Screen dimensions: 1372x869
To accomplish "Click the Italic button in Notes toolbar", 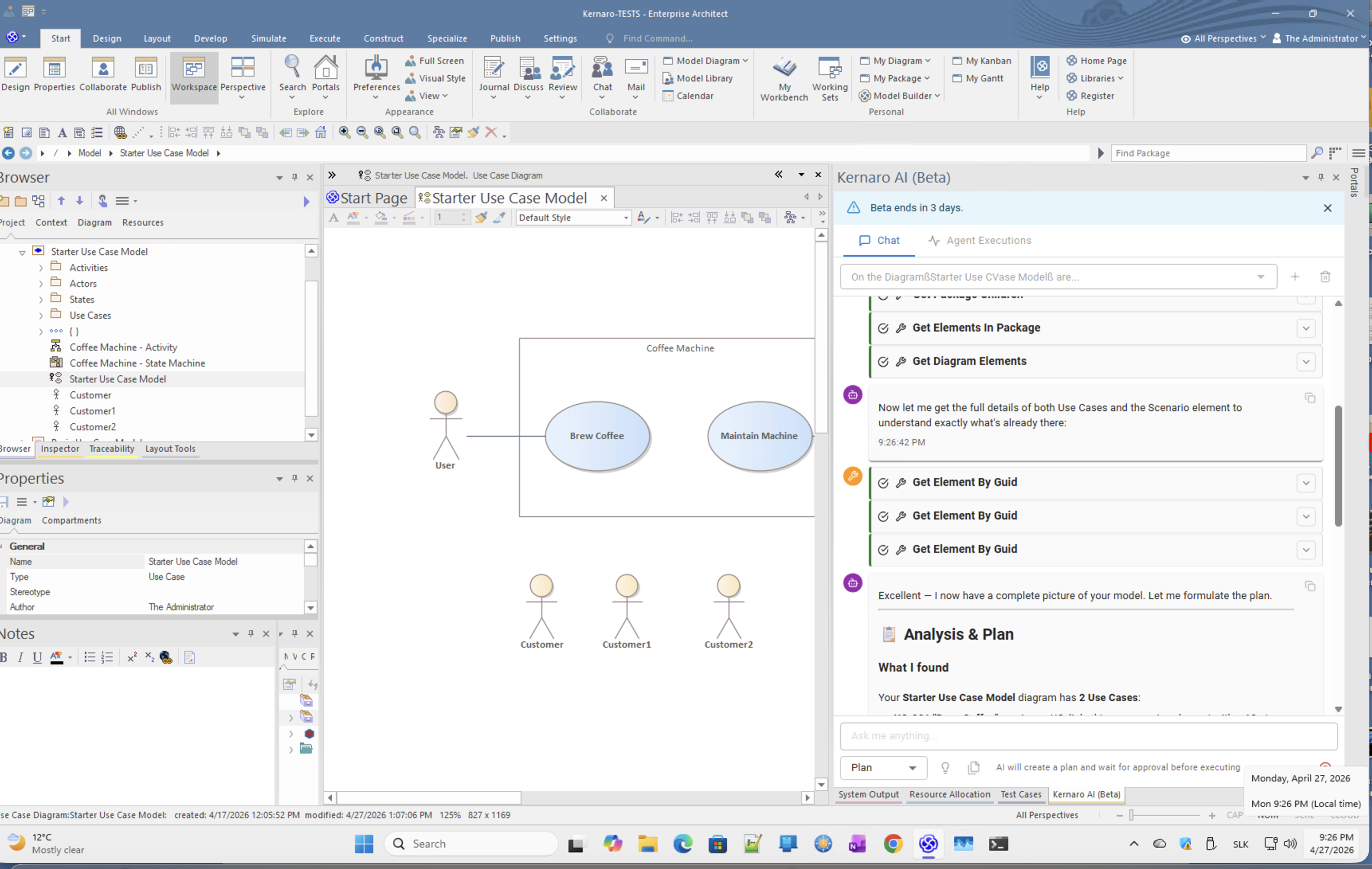I will (x=20, y=658).
